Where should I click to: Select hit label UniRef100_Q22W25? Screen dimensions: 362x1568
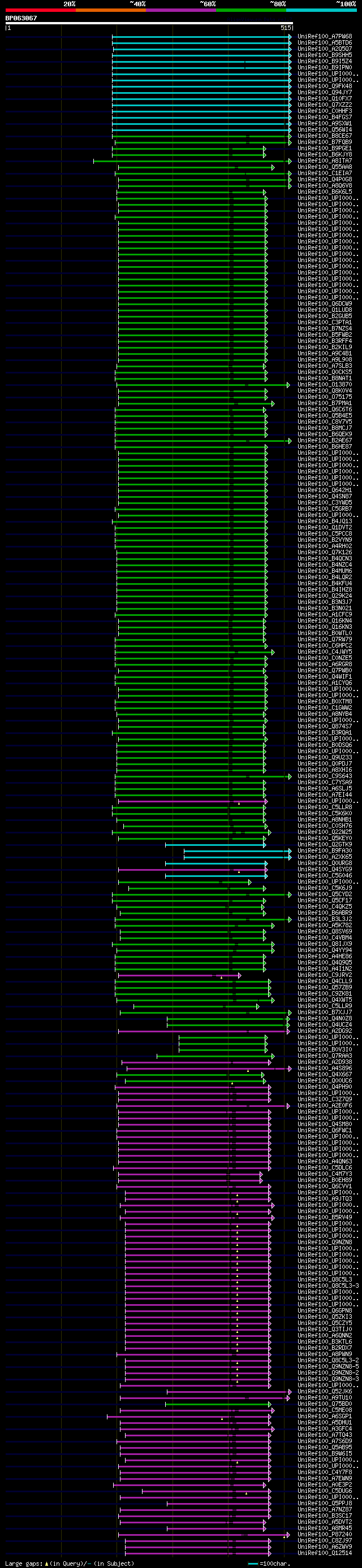[325, 832]
